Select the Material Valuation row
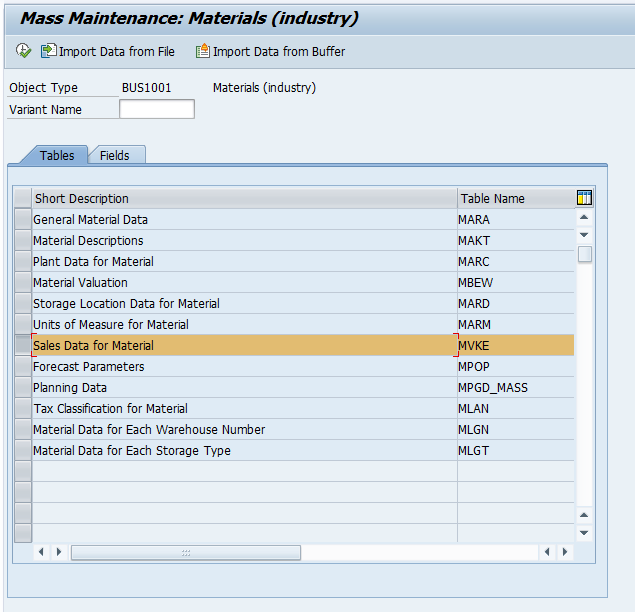The image size is (635, 612). pyautogui.click(x=81, y=283)
